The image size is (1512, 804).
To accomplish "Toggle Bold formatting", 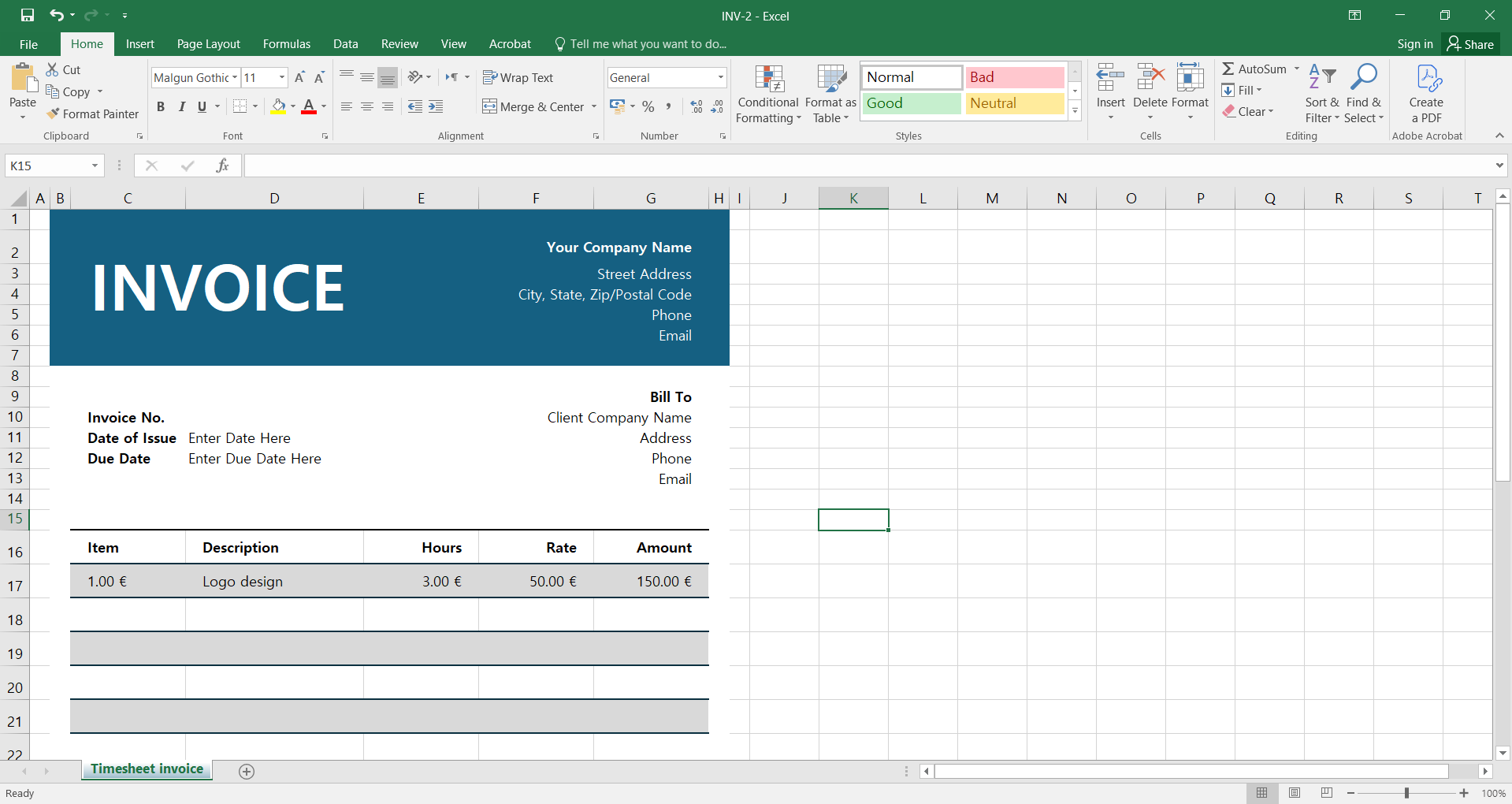I will tap(161, 106).
